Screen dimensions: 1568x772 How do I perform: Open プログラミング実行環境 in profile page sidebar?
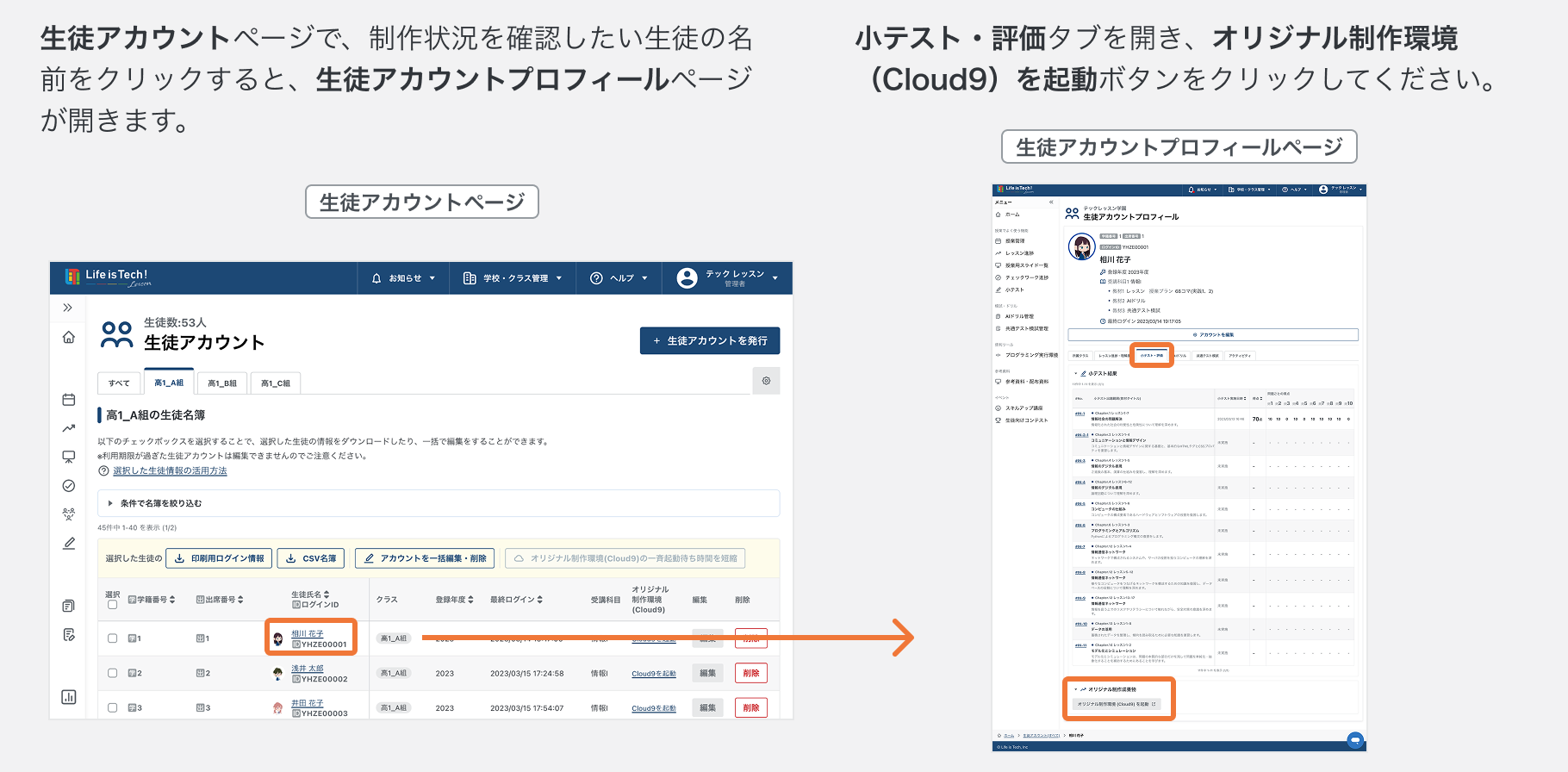(x=1027, y=355)
